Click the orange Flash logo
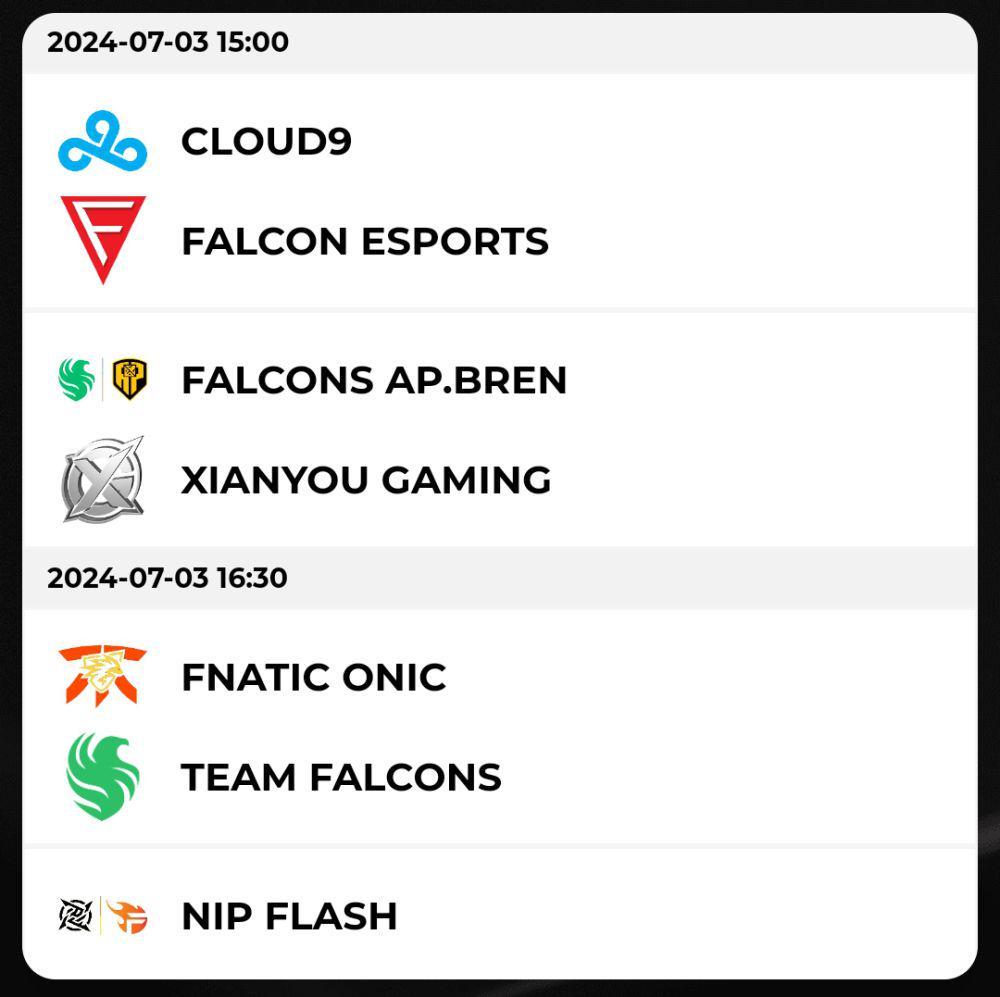Viewport: 1000px width, 997px height. coord(127,916)
